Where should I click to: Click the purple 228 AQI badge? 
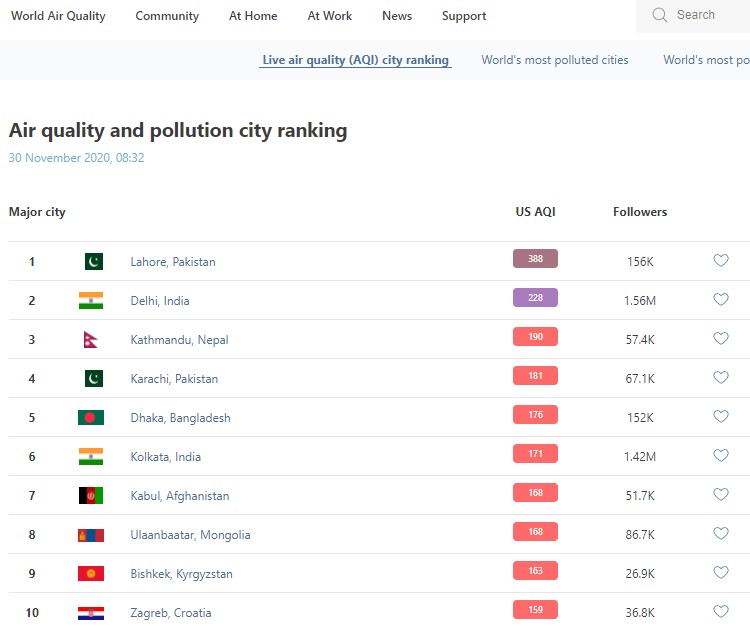pyautogui.click(x=535, y=298)
